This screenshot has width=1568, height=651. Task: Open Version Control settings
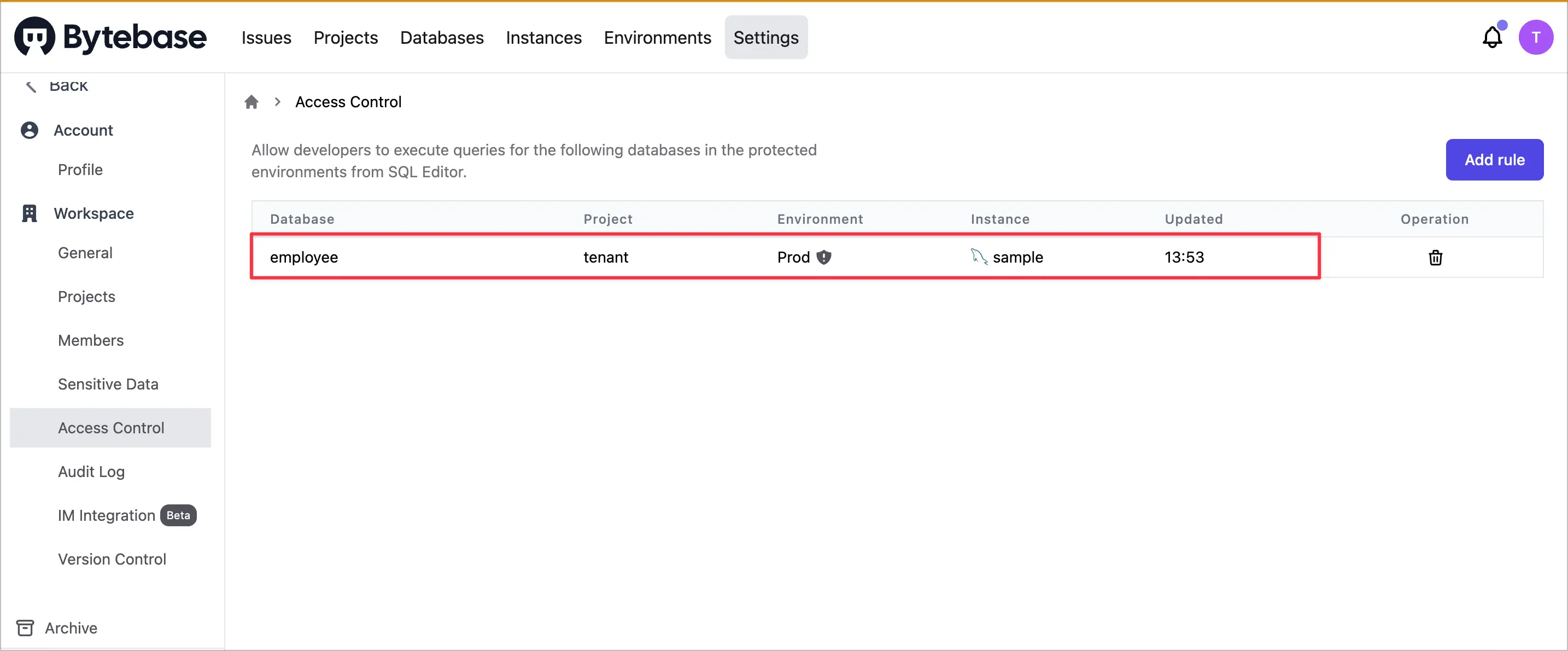112,559
